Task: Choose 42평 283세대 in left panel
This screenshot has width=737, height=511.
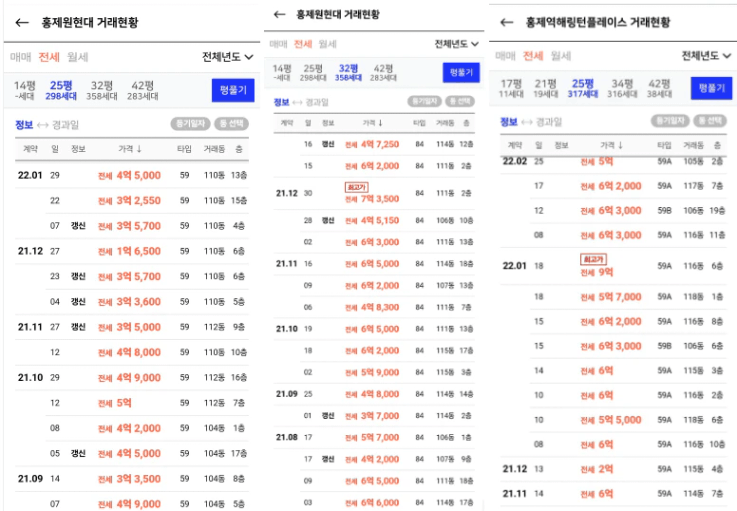Action: click(142, 90)
